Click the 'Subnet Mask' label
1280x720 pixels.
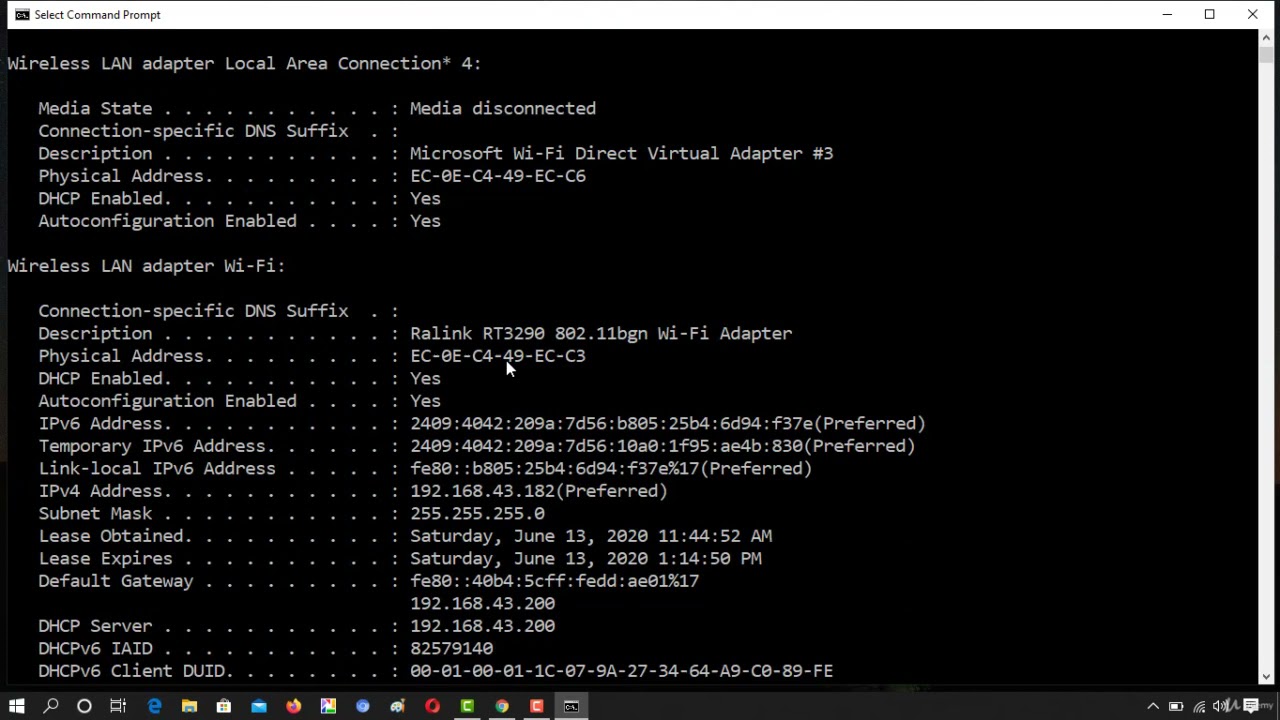pos(95,513)
